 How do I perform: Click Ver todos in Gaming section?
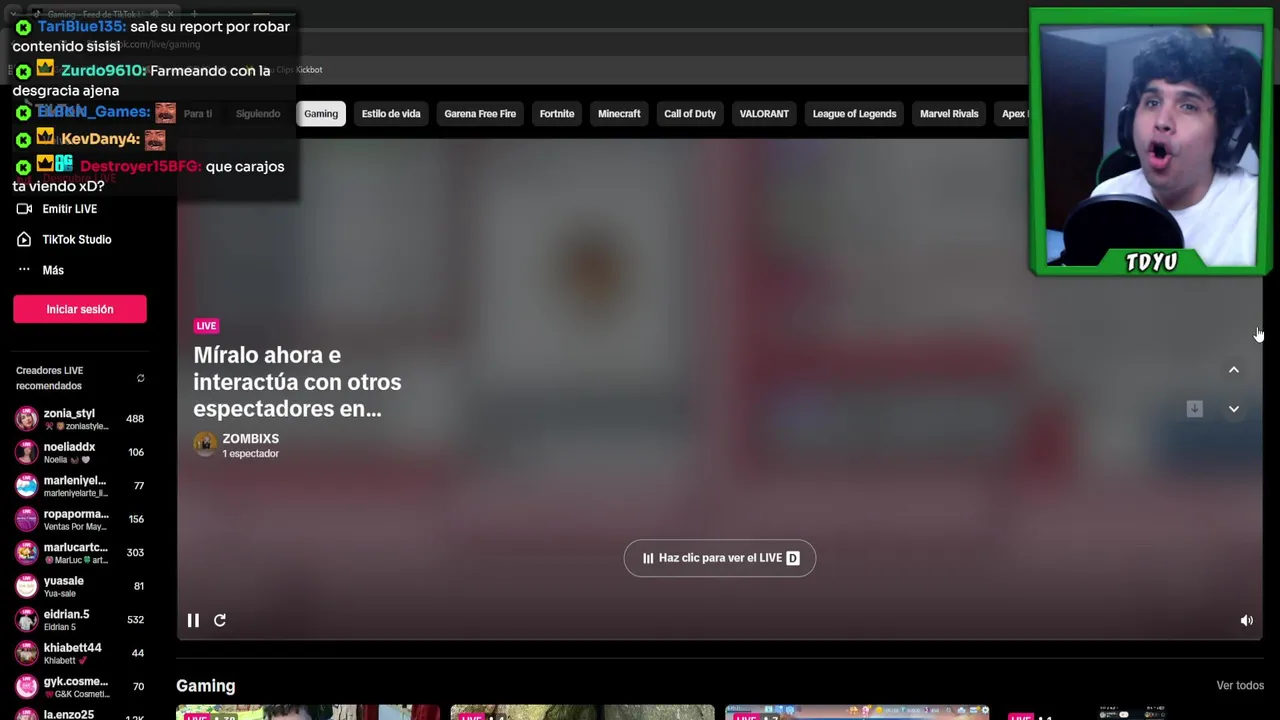coord(1240,686)
